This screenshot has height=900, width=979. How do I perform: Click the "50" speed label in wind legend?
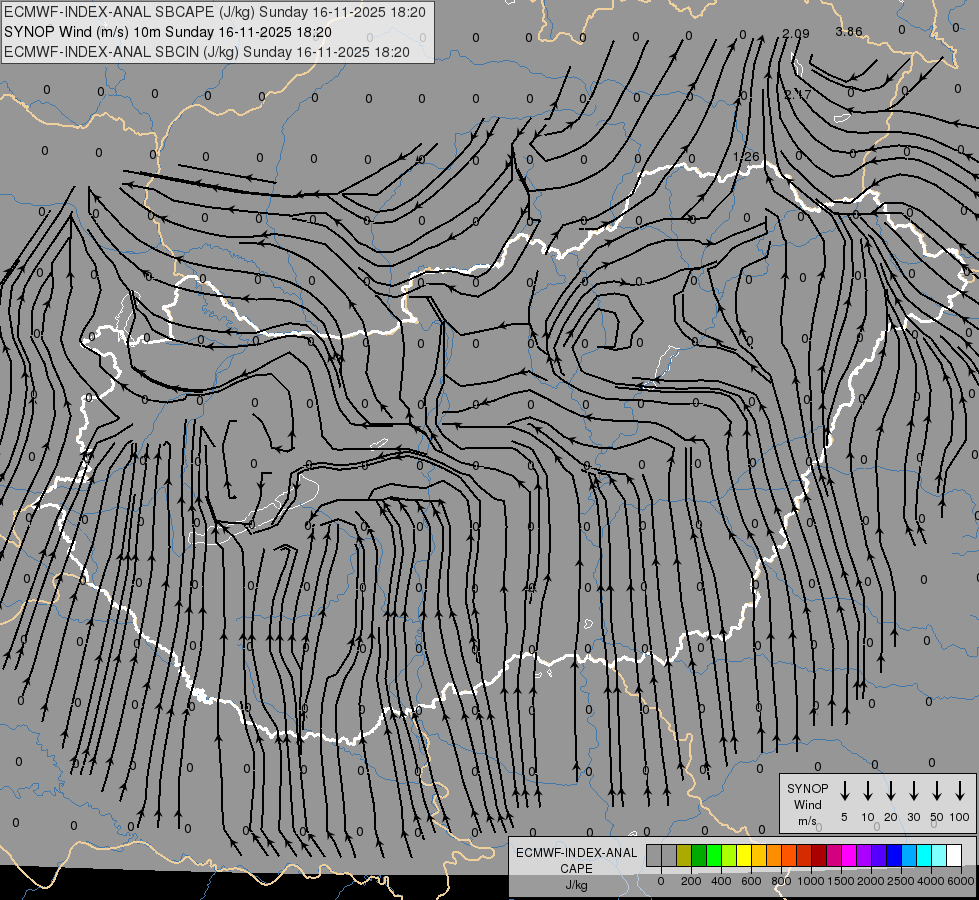click(937, 817)
